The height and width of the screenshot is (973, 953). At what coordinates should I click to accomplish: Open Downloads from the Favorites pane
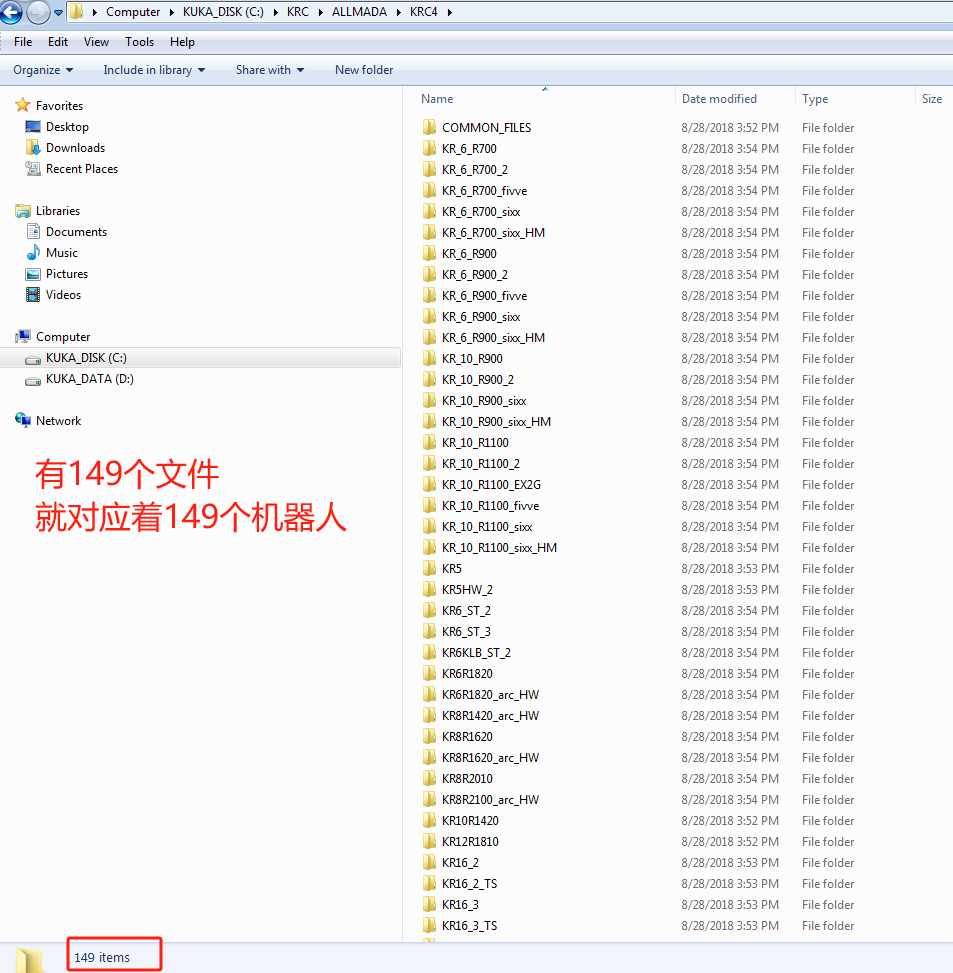point(74,147)
